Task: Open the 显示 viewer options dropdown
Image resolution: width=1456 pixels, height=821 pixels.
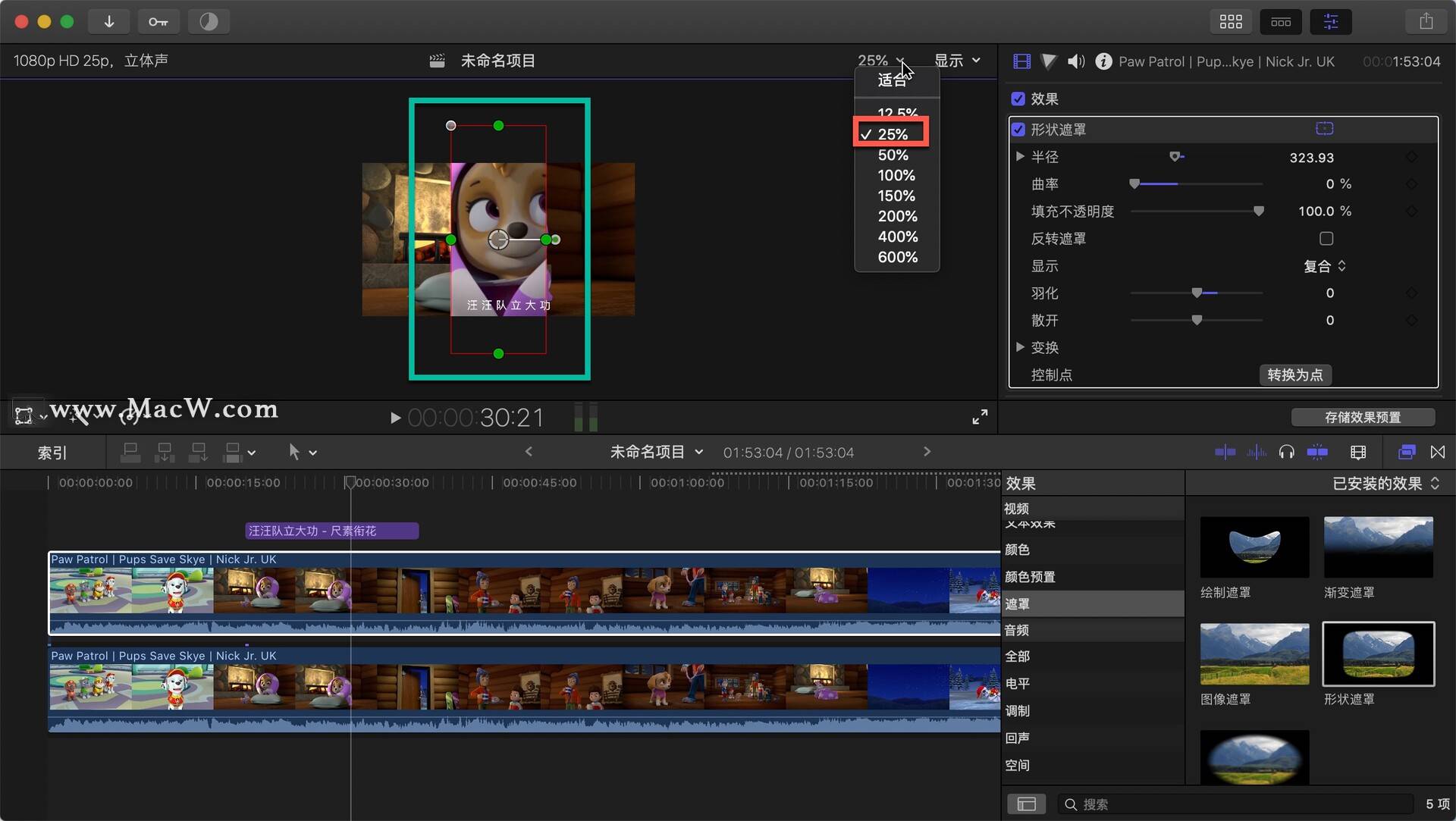Action: 957,61
